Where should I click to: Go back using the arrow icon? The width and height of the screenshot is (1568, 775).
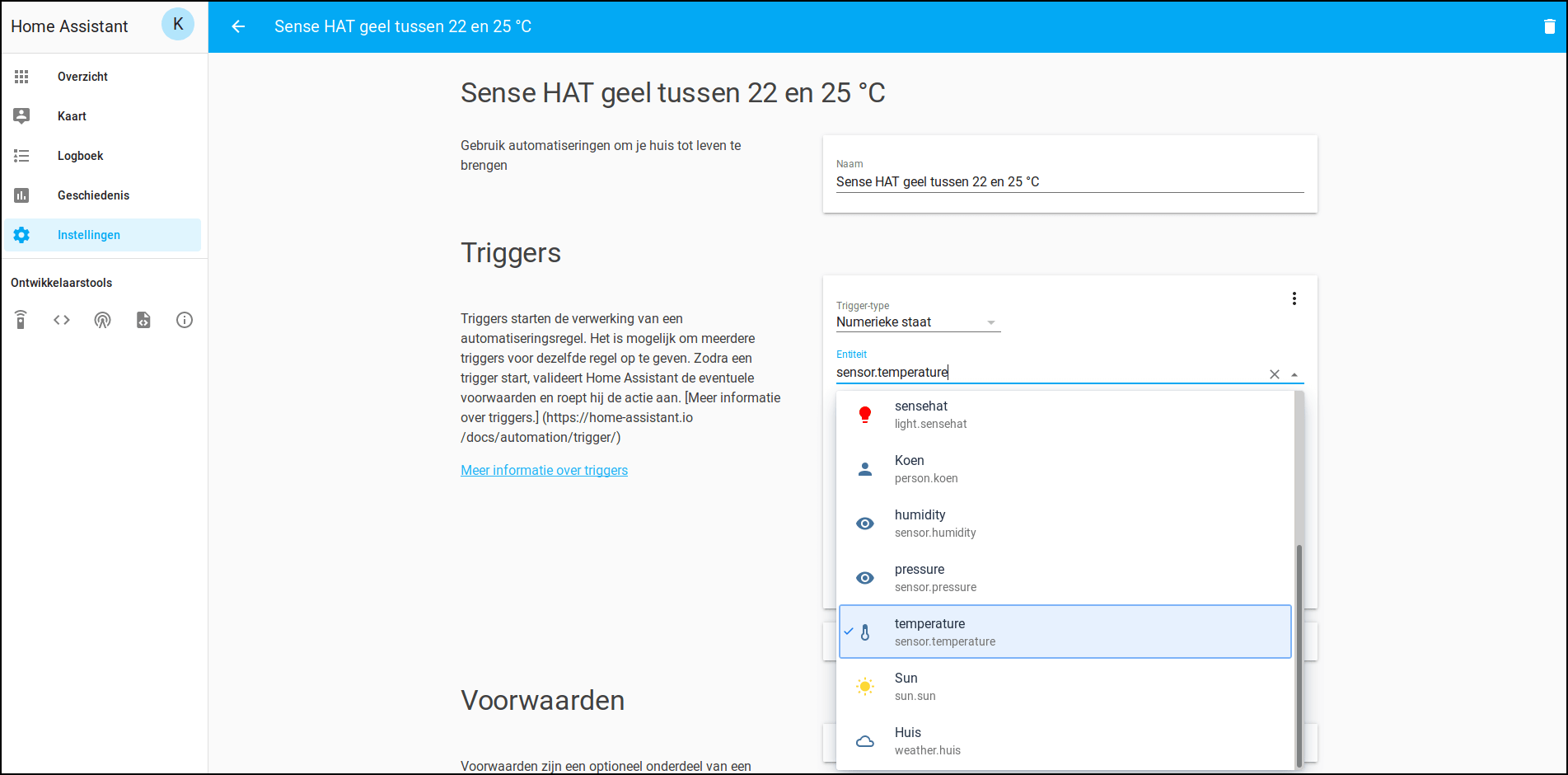pyautogui.click(x=238, y=26)
